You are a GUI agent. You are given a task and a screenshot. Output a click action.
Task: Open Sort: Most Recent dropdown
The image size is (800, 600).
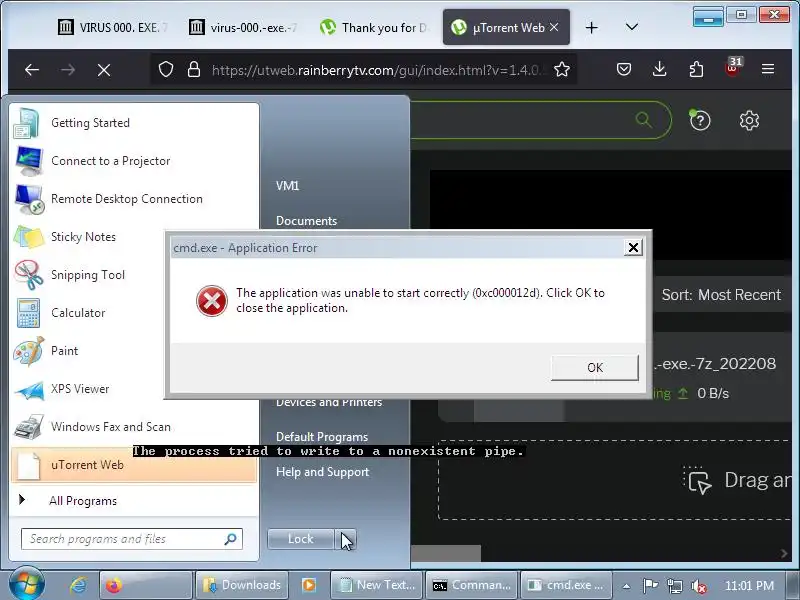[721, 295]
